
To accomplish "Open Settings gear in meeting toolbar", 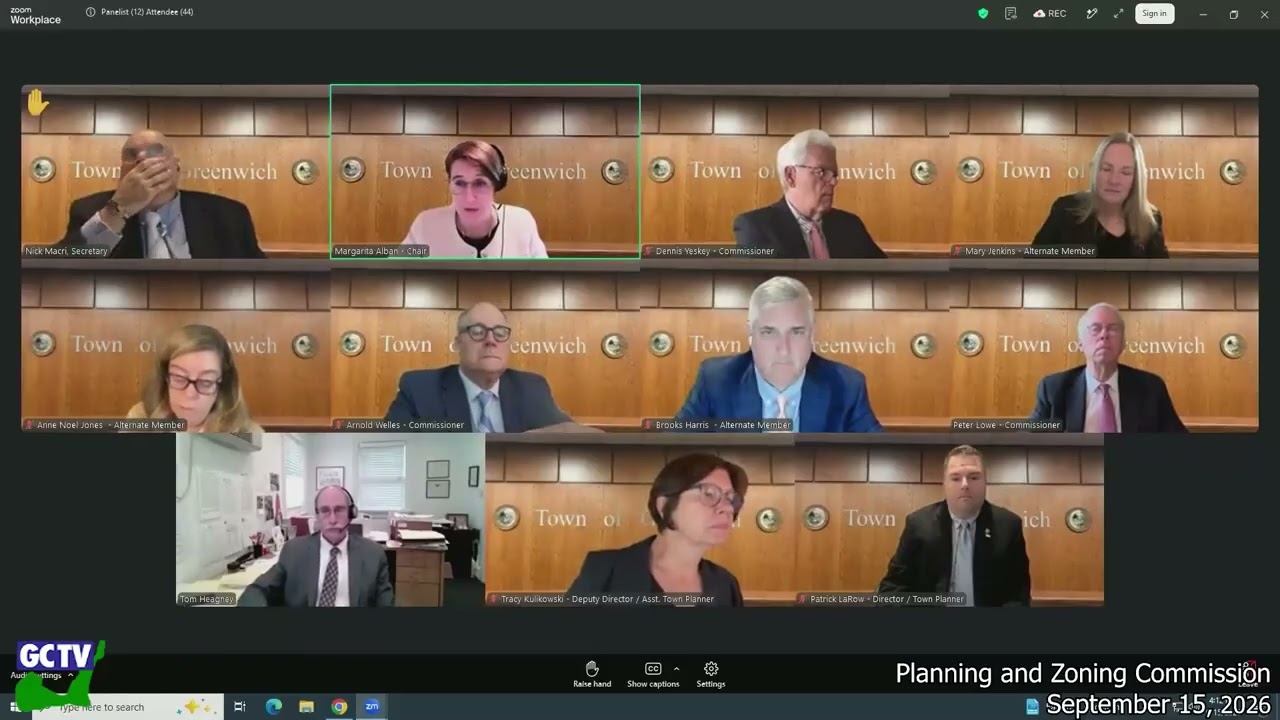I will click(x=711, y=675).
